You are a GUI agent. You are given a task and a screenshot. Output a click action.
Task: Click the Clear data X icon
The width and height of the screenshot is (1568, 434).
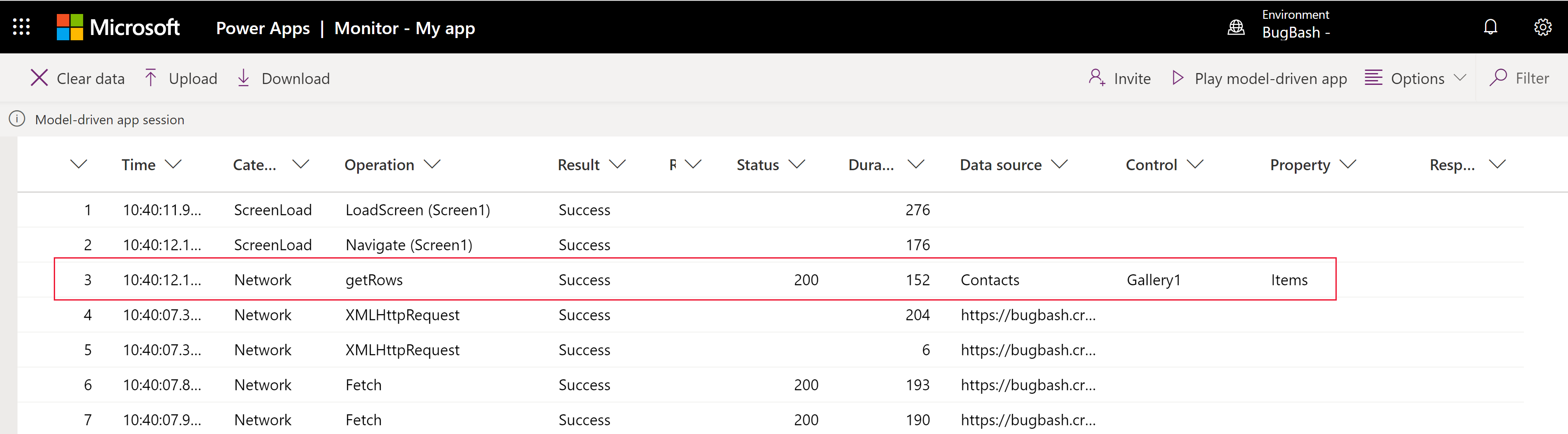(x=39, y=78)
